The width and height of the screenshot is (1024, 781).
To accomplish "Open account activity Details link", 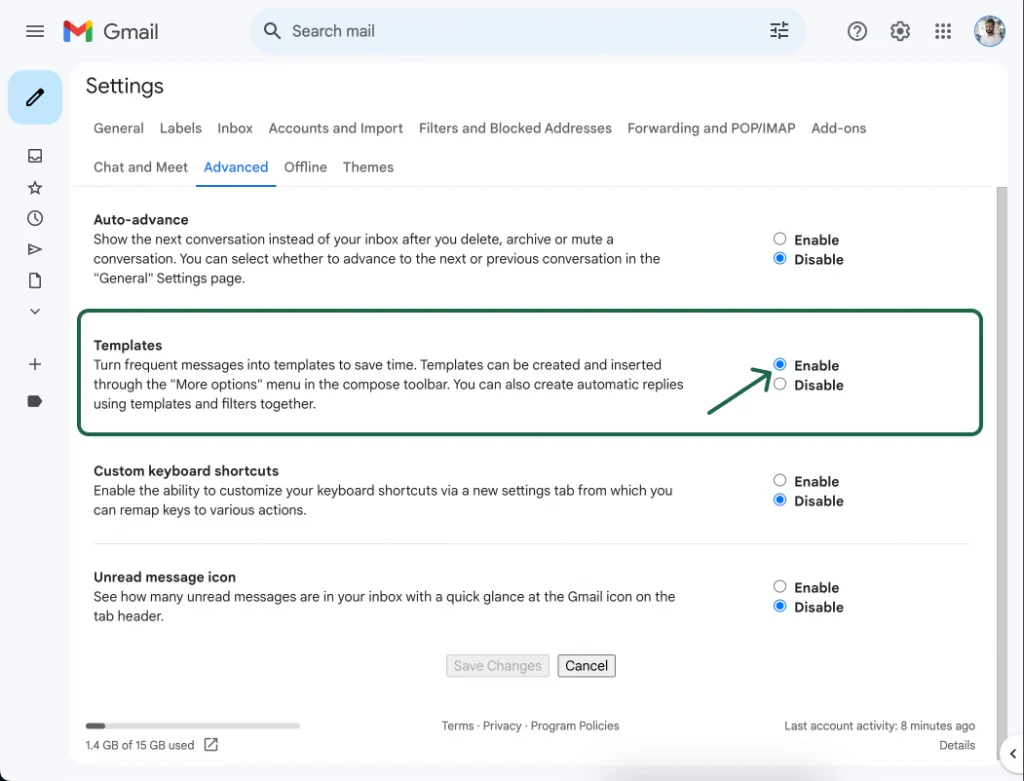I will tap(957, 745).
